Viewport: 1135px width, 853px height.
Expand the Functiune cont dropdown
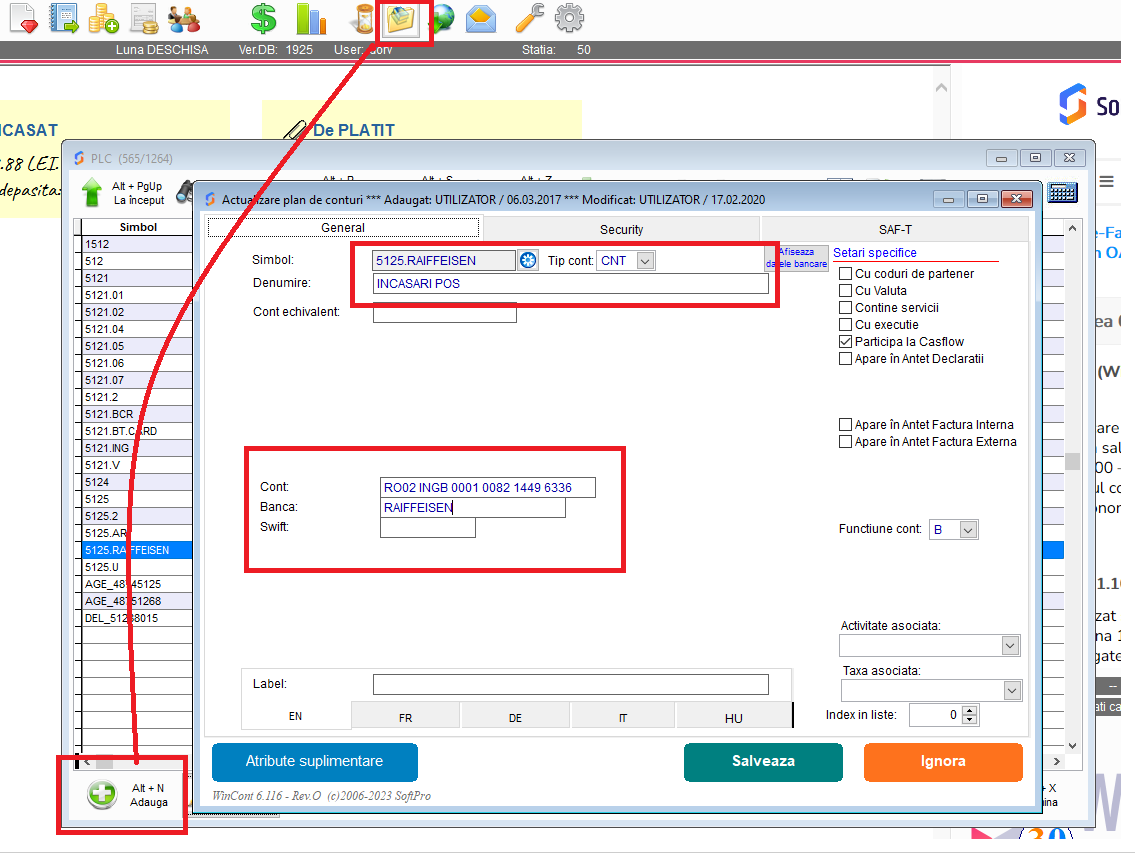click(967, 530)
